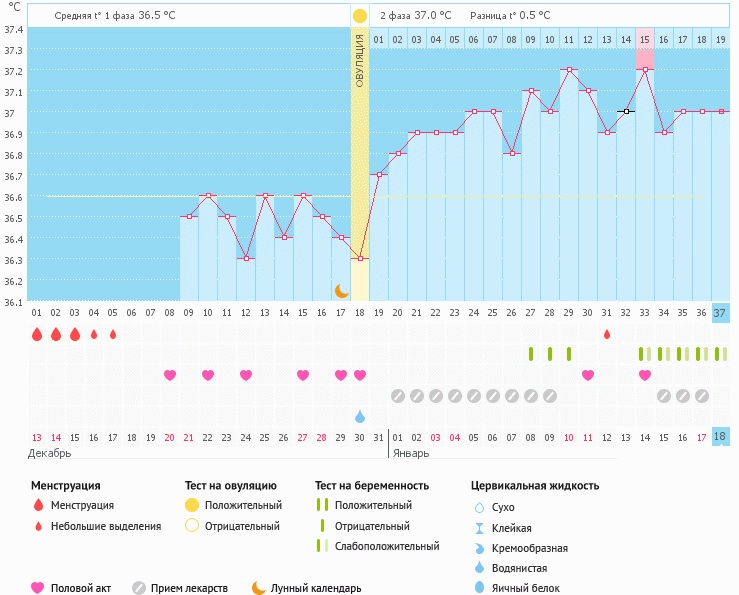Click the small spotting drop on cycle day 31
Image resolution: width=739 pixels, height=595 pixels.
click(607, 334)
